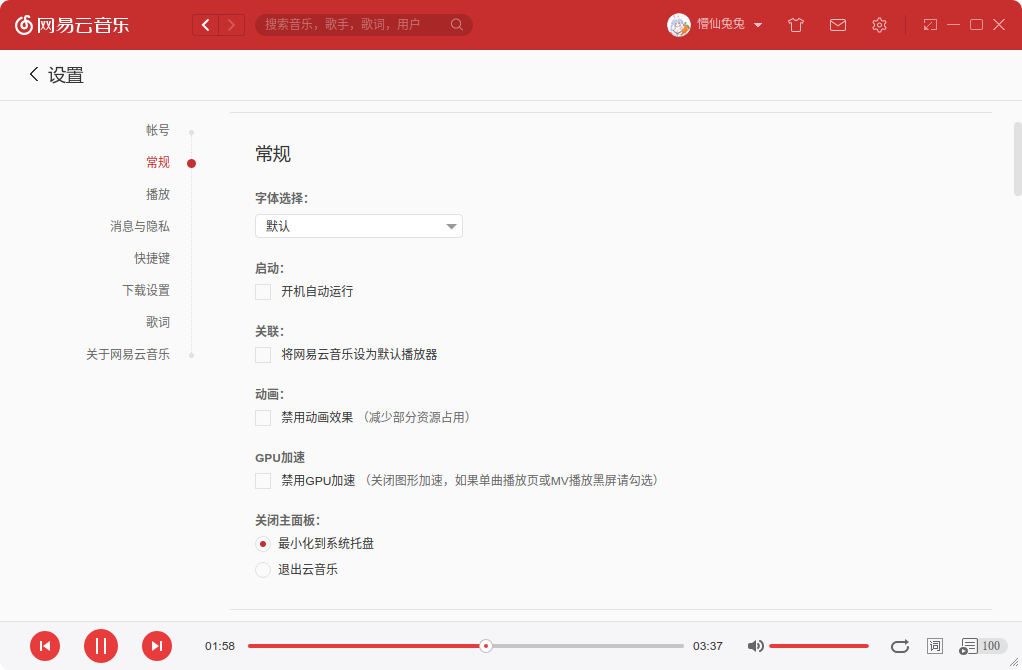Open the messages envelope icon
Screen dimensions: 1022x670
(x=838, y=25)
